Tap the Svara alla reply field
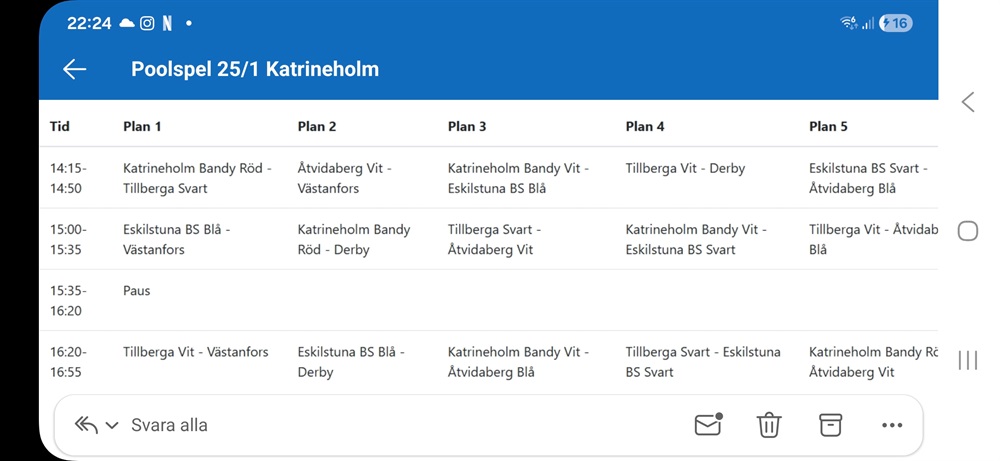Image resolution: width=1000 pixels, height=461 pixels. tap(170, 425)
